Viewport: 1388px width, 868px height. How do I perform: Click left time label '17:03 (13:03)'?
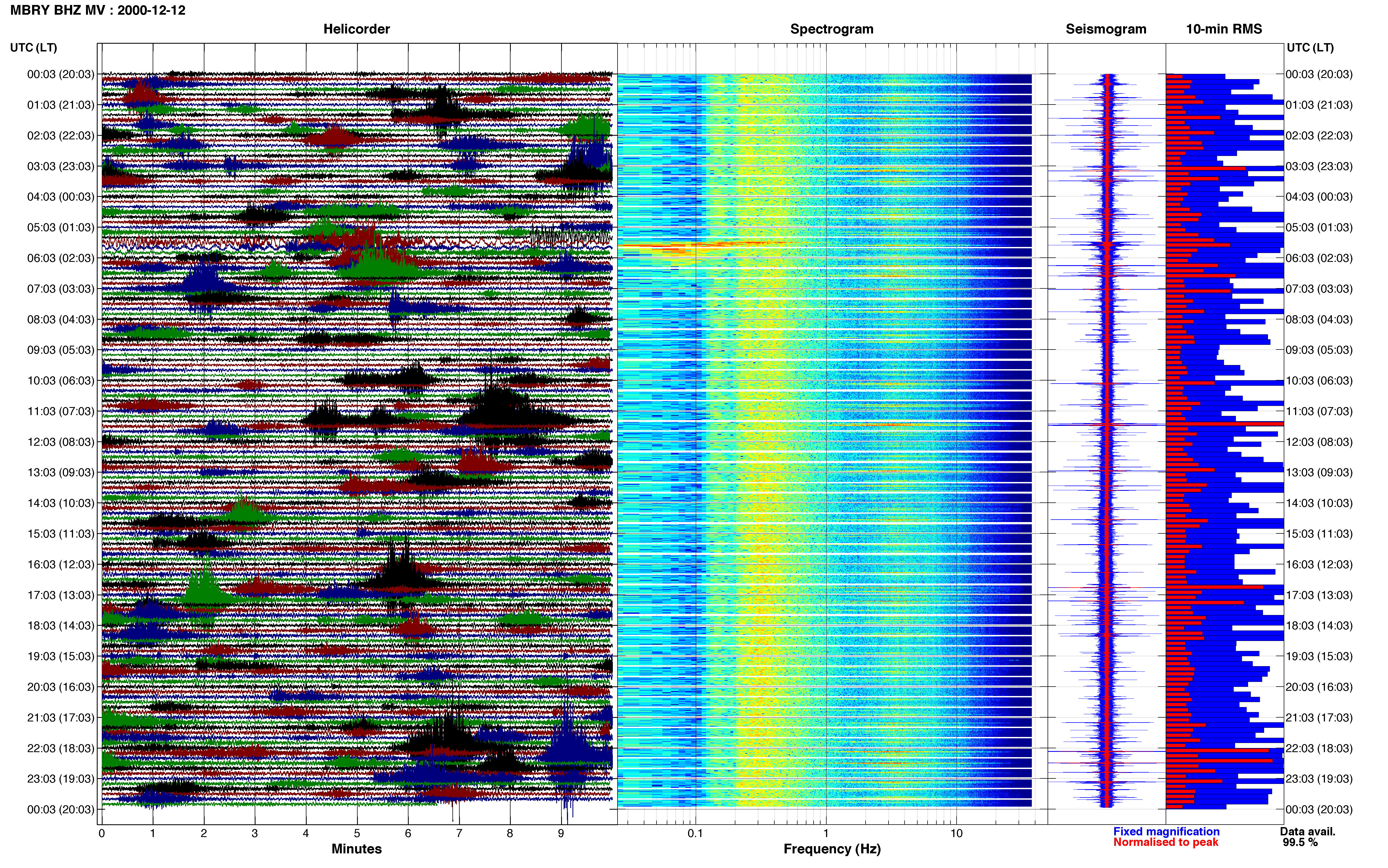click(x=61, y=595)
